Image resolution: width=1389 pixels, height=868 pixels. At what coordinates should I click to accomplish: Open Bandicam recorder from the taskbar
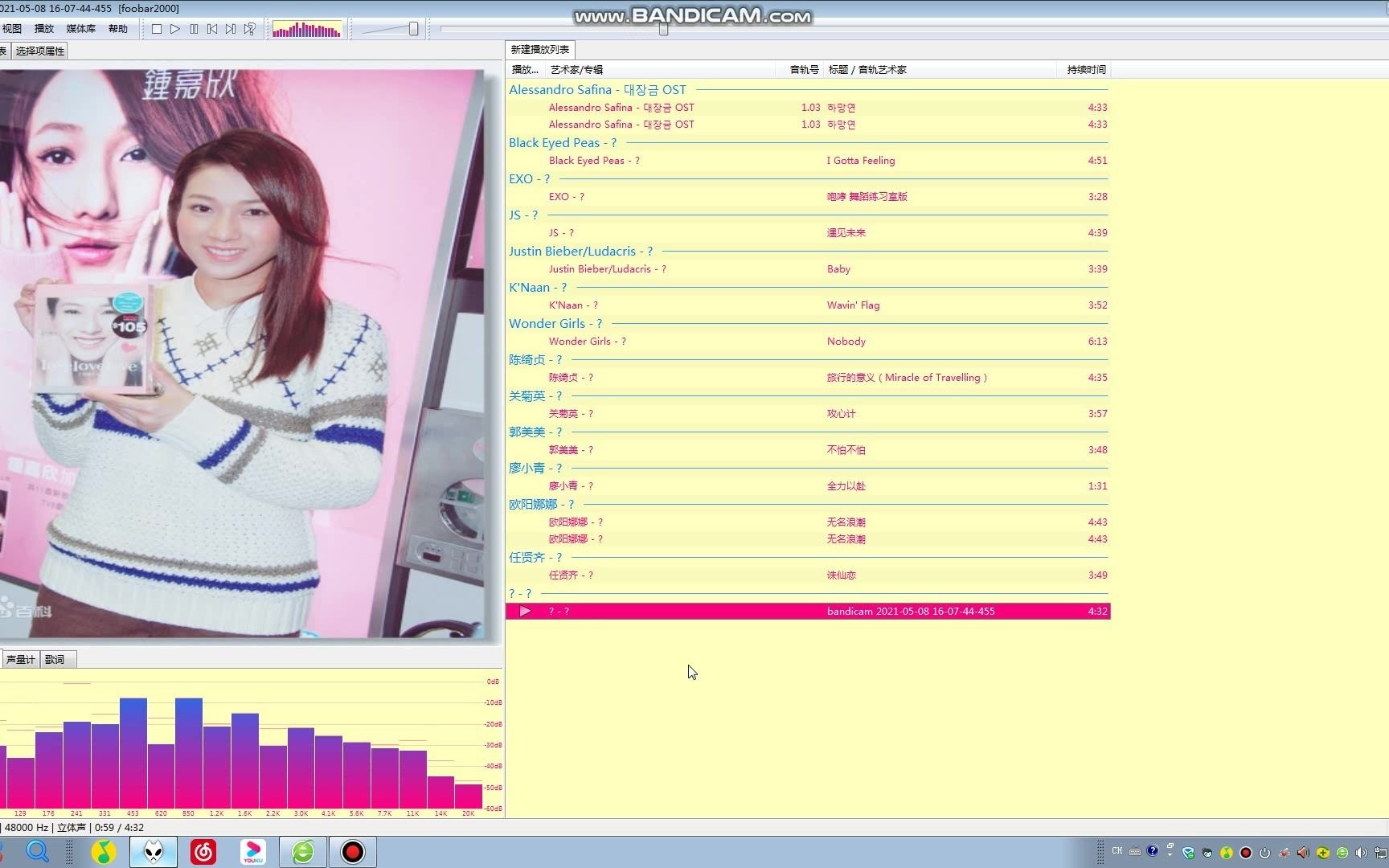tap(353, 852)
